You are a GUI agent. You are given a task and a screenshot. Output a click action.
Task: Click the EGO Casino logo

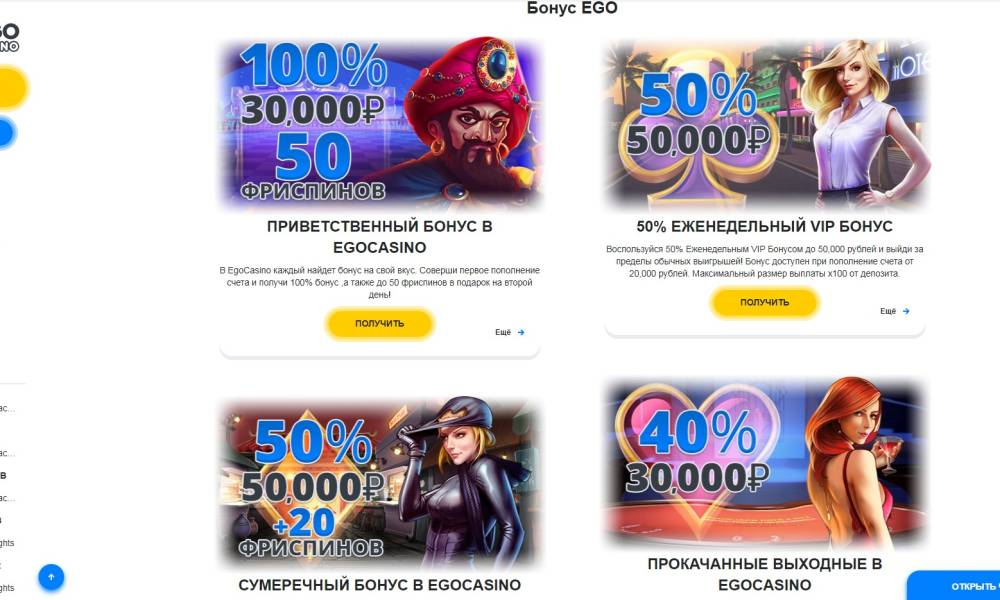tap(9, 37)
